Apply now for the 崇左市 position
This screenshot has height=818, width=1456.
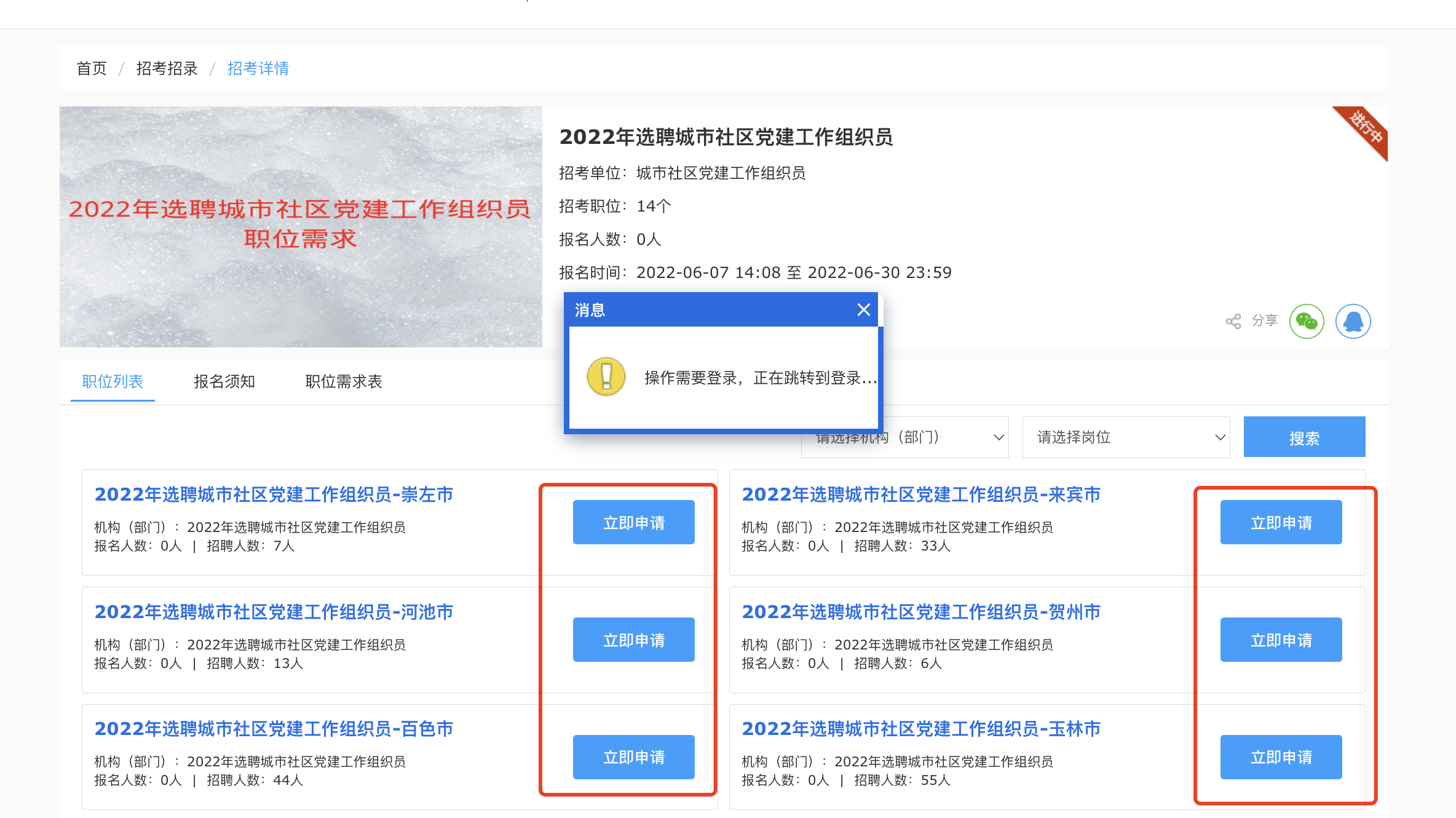pyautogui.click(x=633, y=522)
